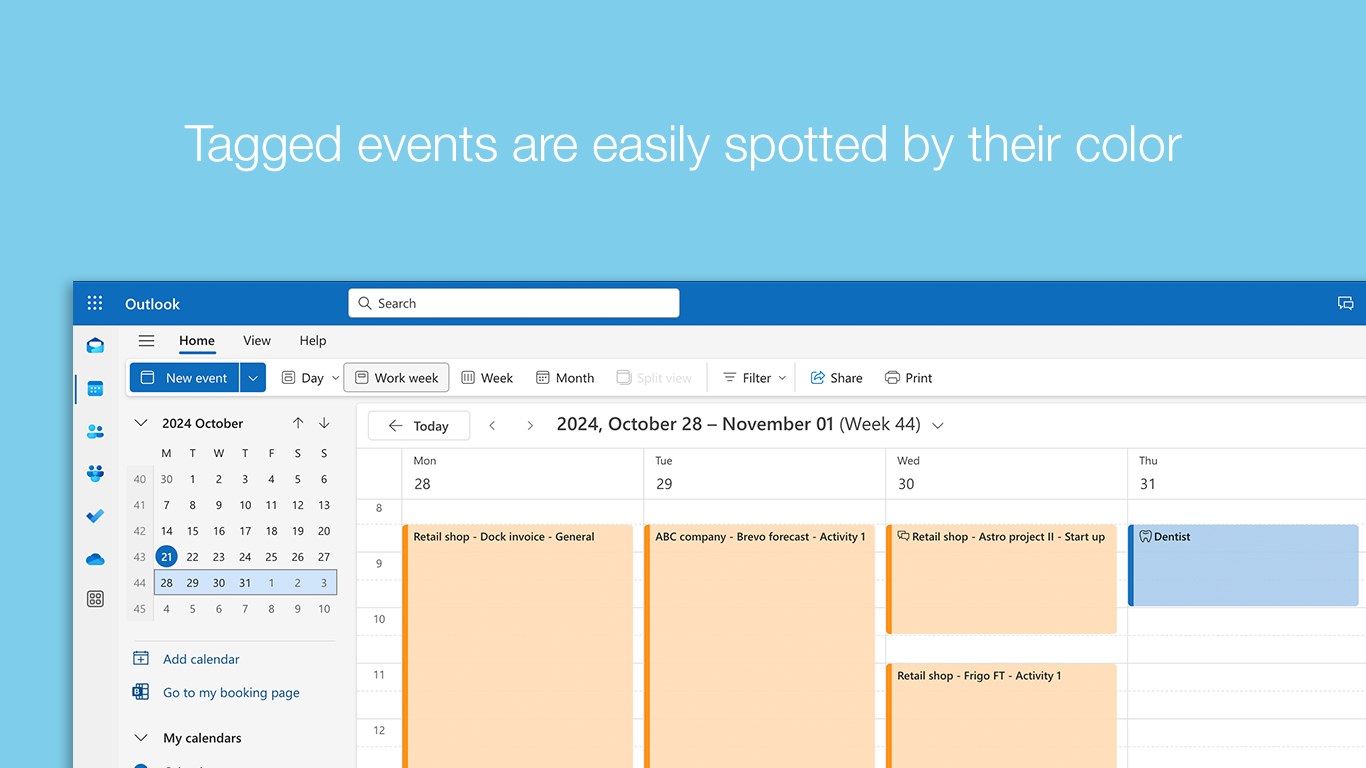The height and width of the screenshot is (768, 1366).
Task: Click into the Search box
Action: click(514, 303)
